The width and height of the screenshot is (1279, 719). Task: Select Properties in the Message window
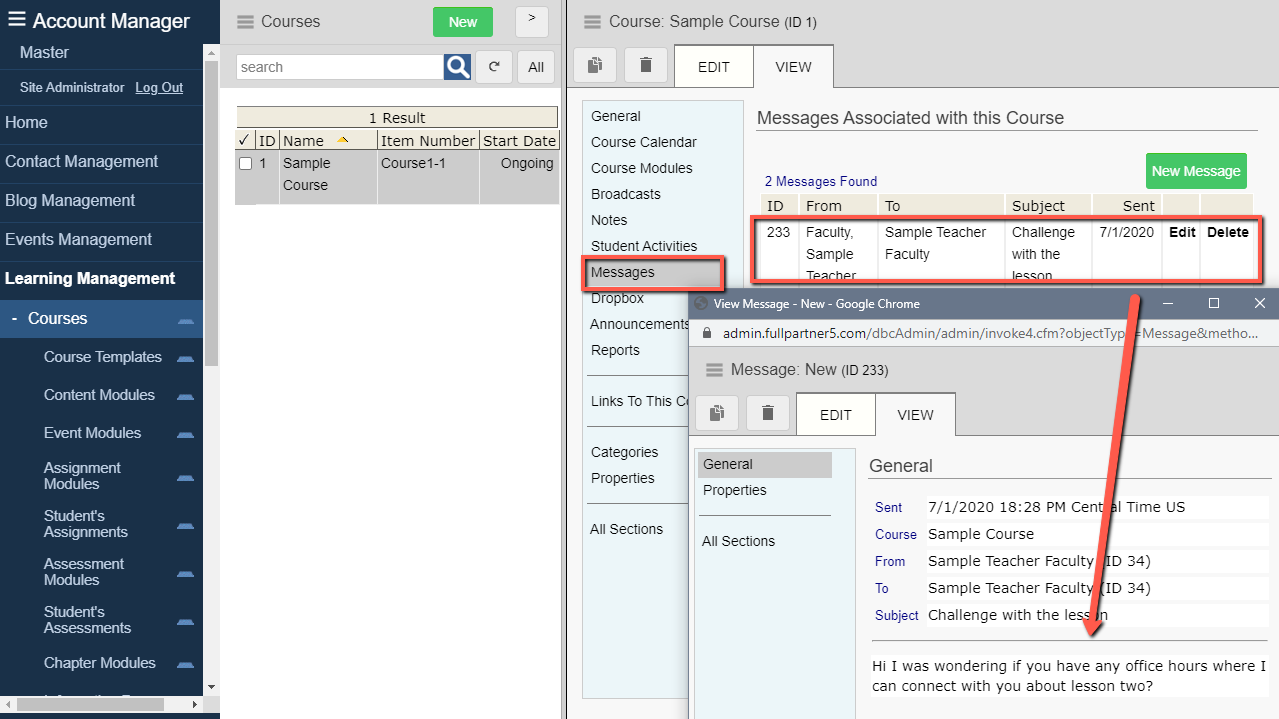click(x=735, y=490)
